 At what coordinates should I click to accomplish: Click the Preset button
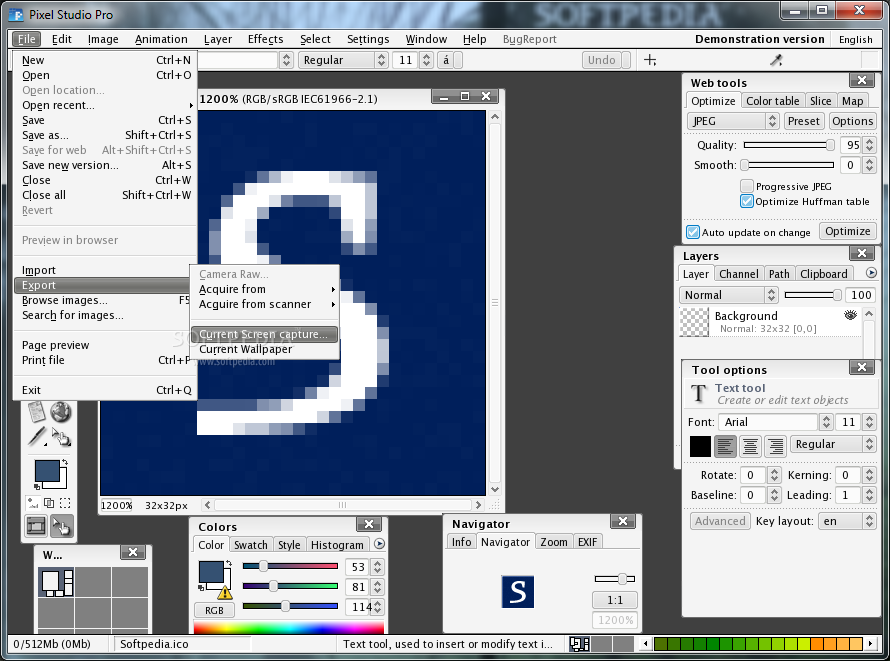pyautogui.click(x=803, y=121)
